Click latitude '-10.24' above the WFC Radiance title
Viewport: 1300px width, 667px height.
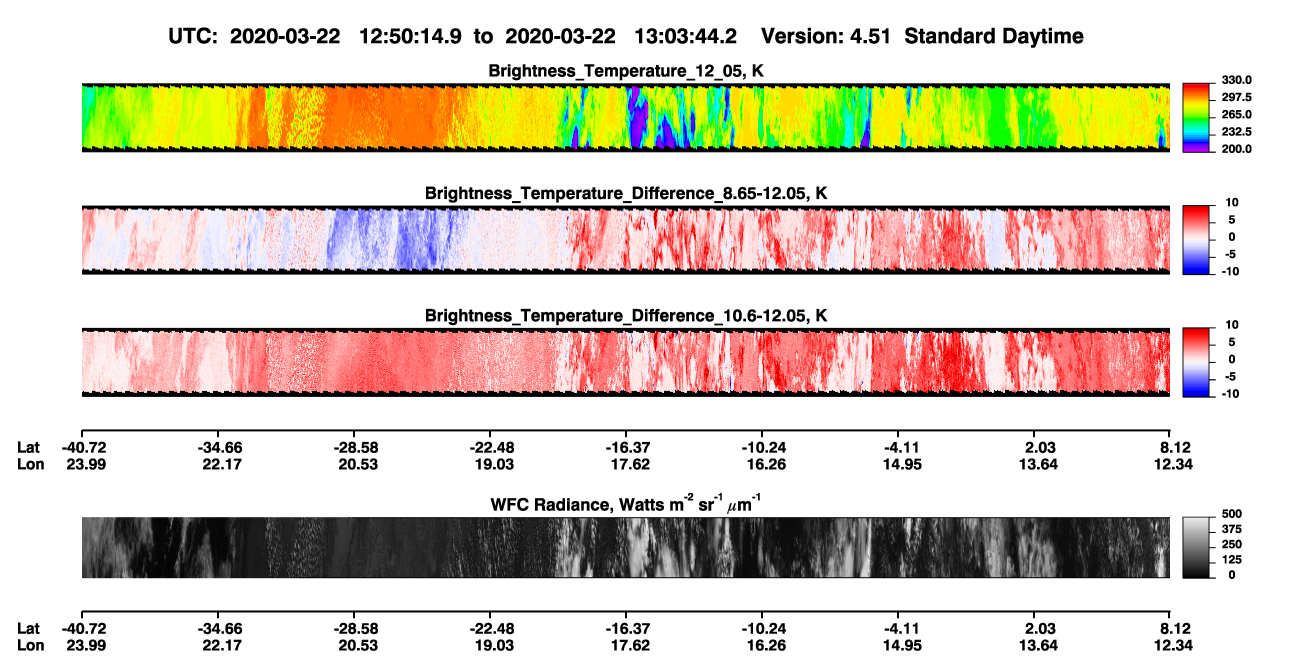[x=762, y=447]
